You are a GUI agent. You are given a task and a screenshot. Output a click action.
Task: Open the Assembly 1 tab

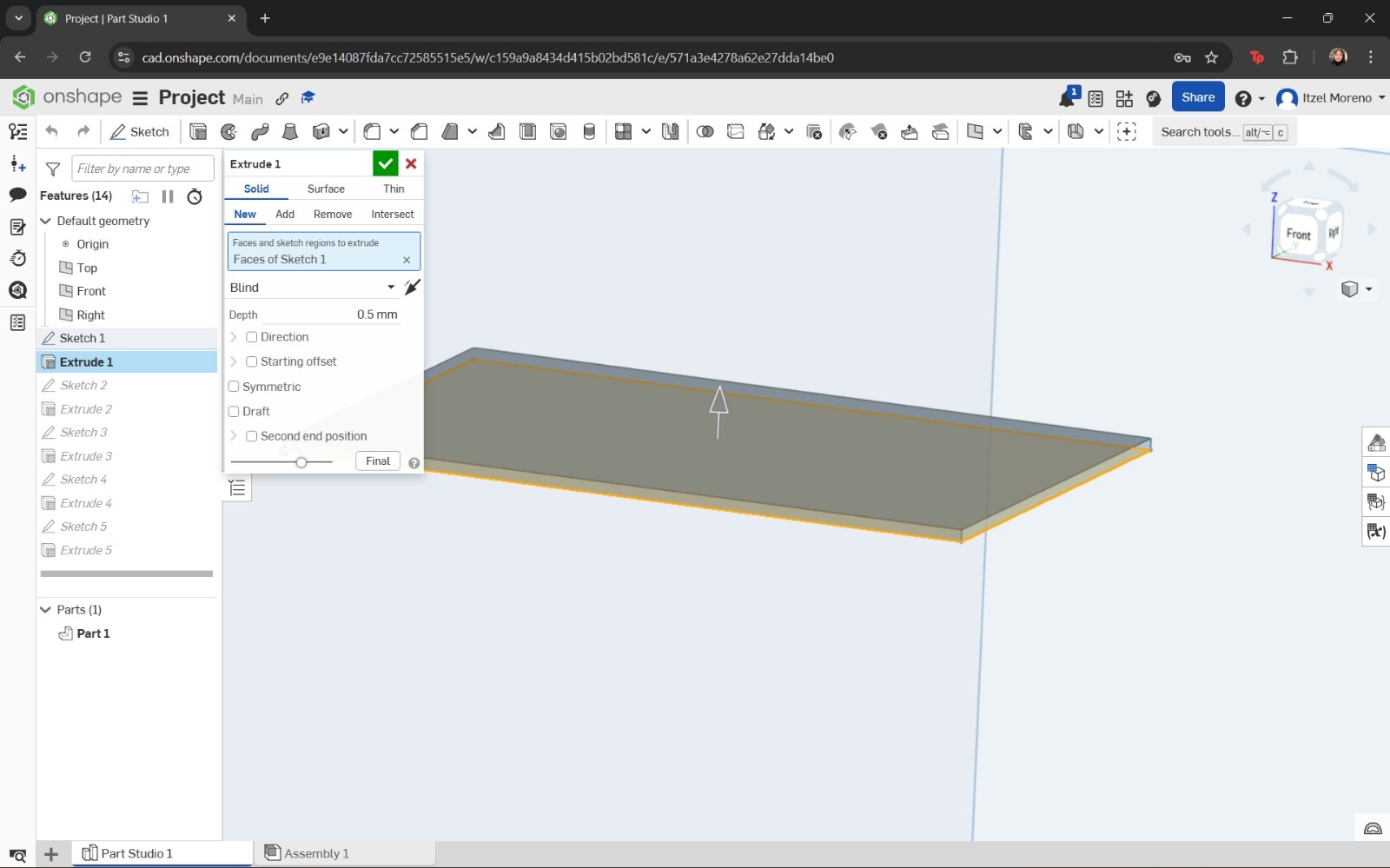(314, 852)
